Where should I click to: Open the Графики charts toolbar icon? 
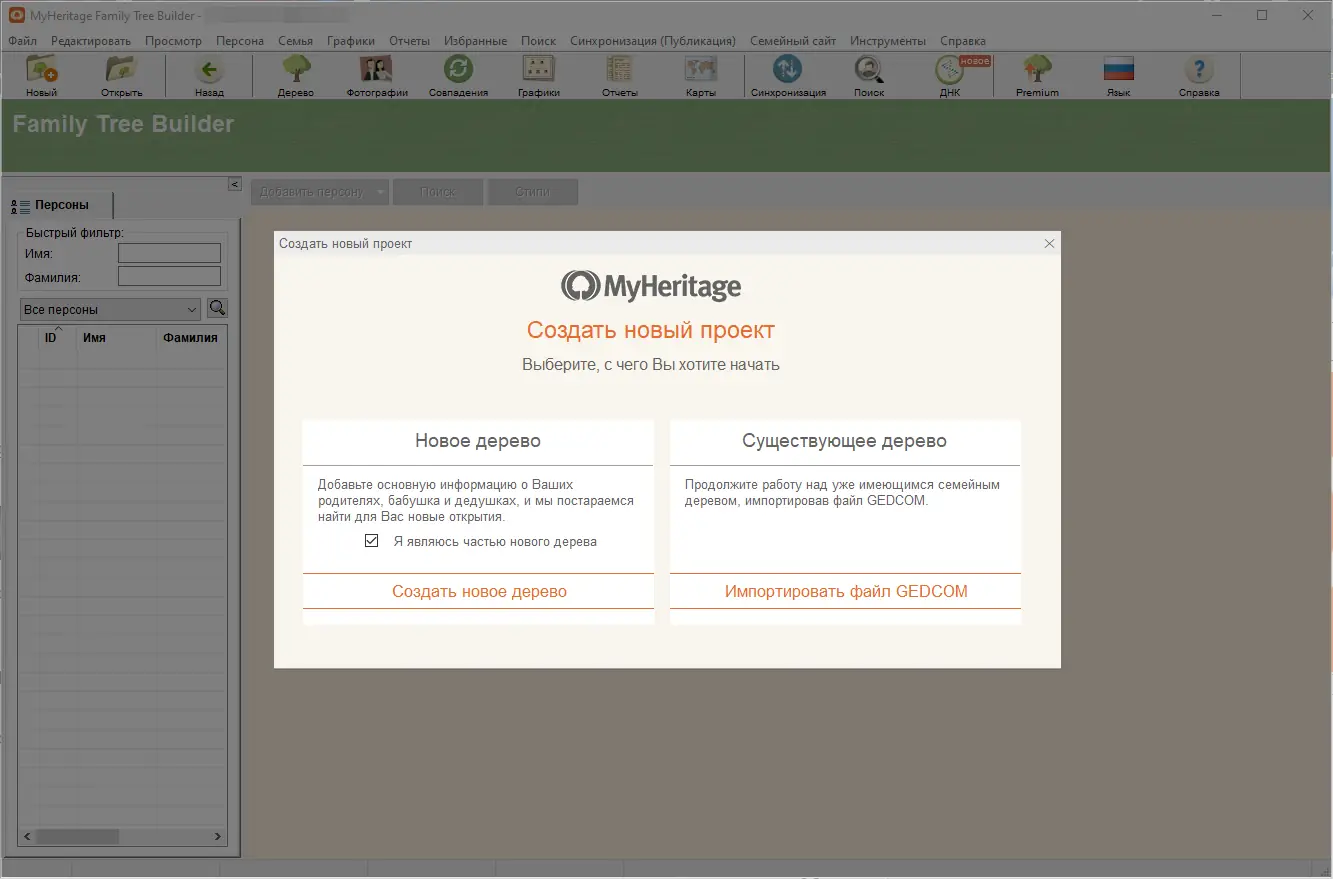[539, 76]
